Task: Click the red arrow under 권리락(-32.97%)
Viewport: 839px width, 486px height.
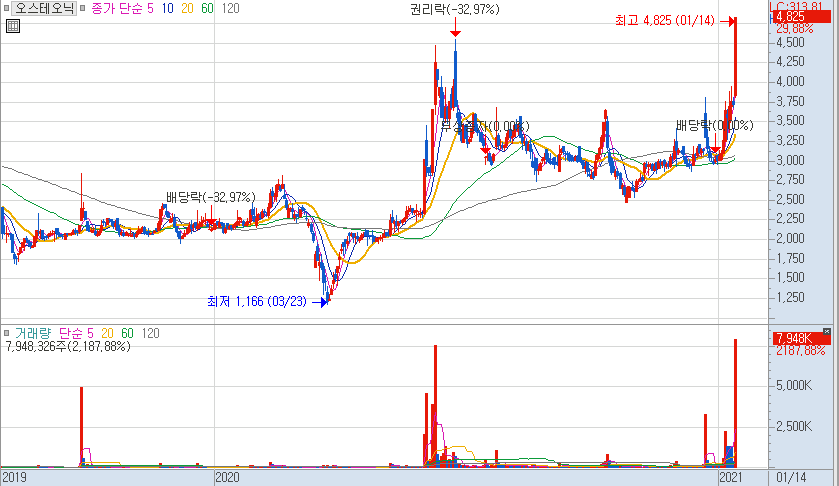Action: click(x=455, y=28)
